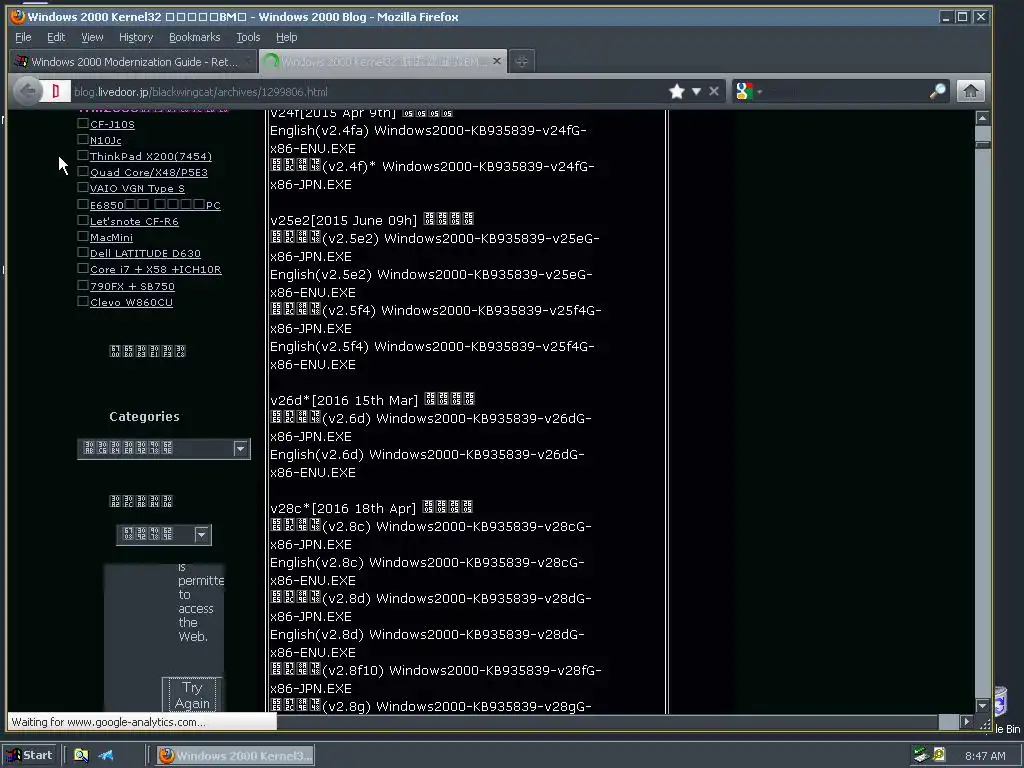Go to the Home page

(970, 91)
